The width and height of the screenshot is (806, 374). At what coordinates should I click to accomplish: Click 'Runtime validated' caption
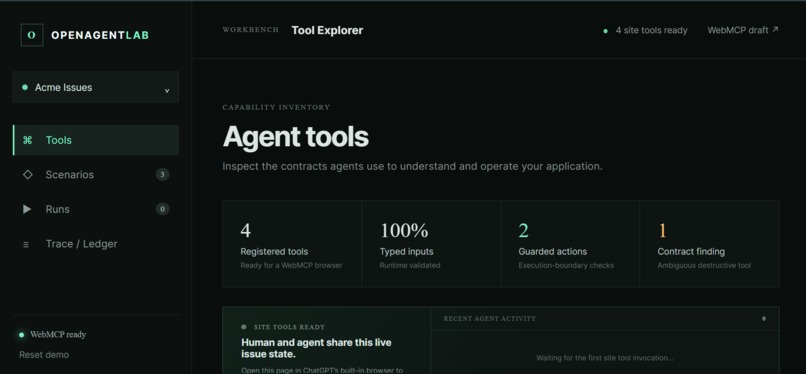[x=410, y=266]
